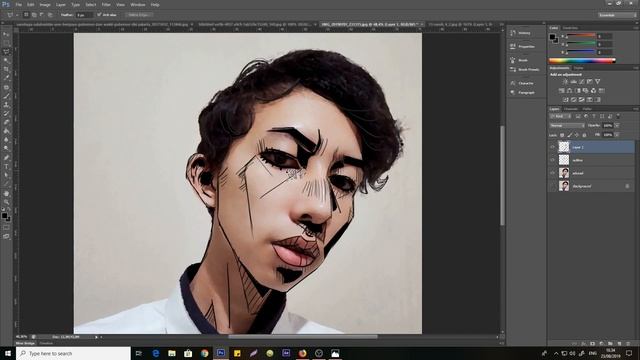
Task: Select 'Intersect with selection' mode
Action: tap(50, 15)
